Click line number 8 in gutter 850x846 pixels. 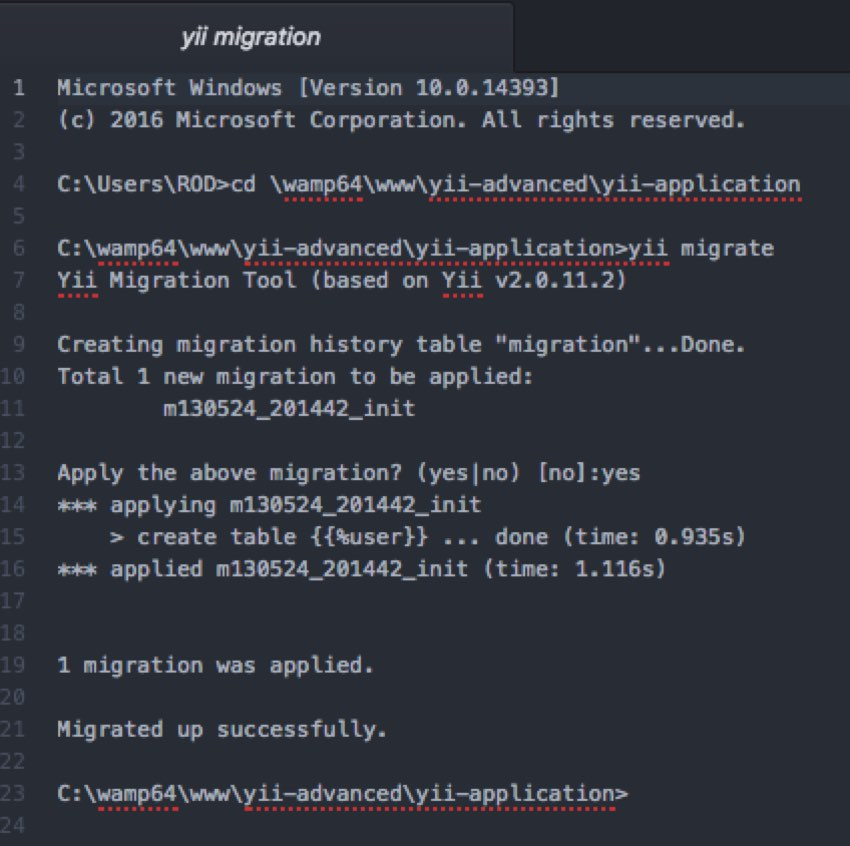click(18, 312)
